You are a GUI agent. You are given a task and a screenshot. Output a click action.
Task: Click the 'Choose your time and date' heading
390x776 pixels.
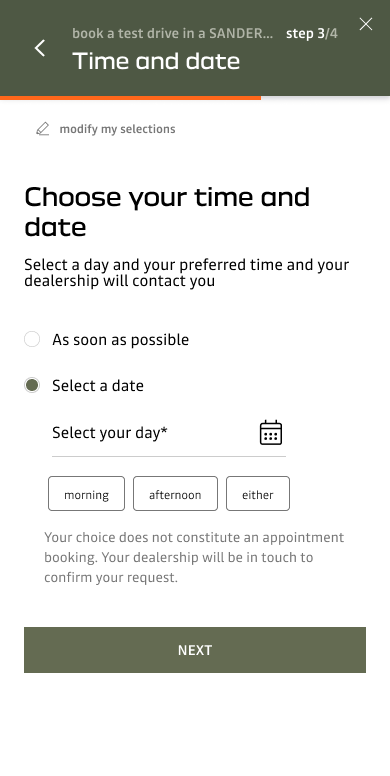coord(167,212)
